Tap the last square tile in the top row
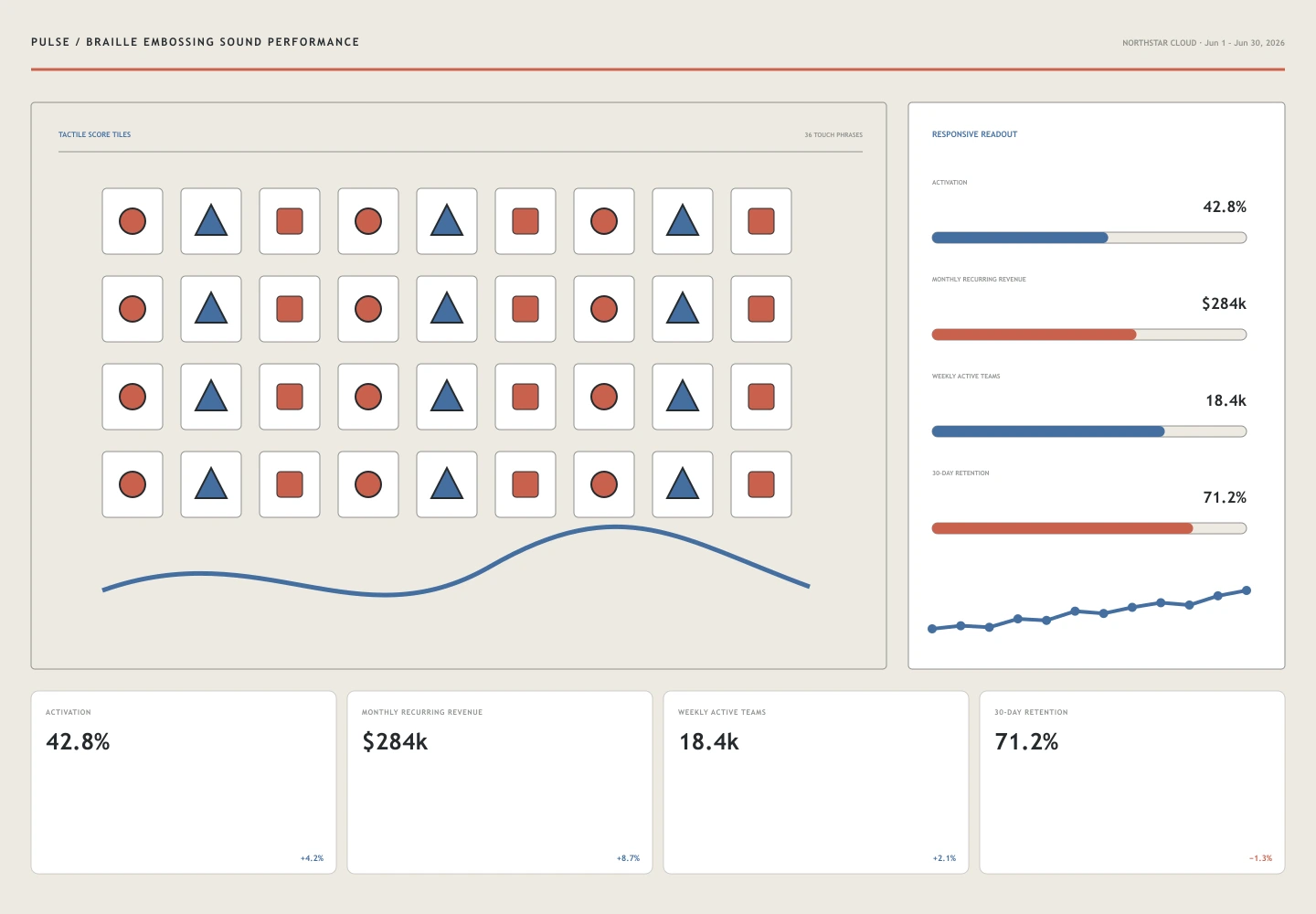Screen dimensions: 1316x914 [x=761, y=221]
